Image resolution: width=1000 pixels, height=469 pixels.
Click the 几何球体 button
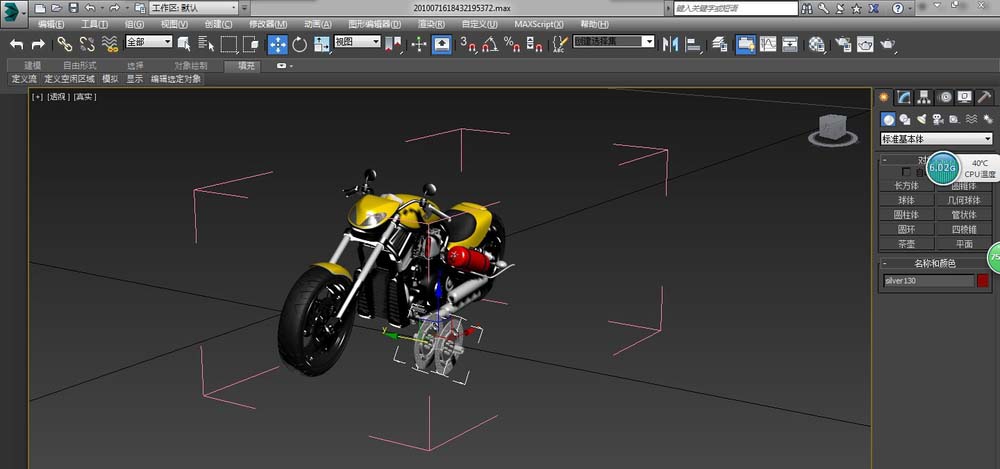point(963,200)
